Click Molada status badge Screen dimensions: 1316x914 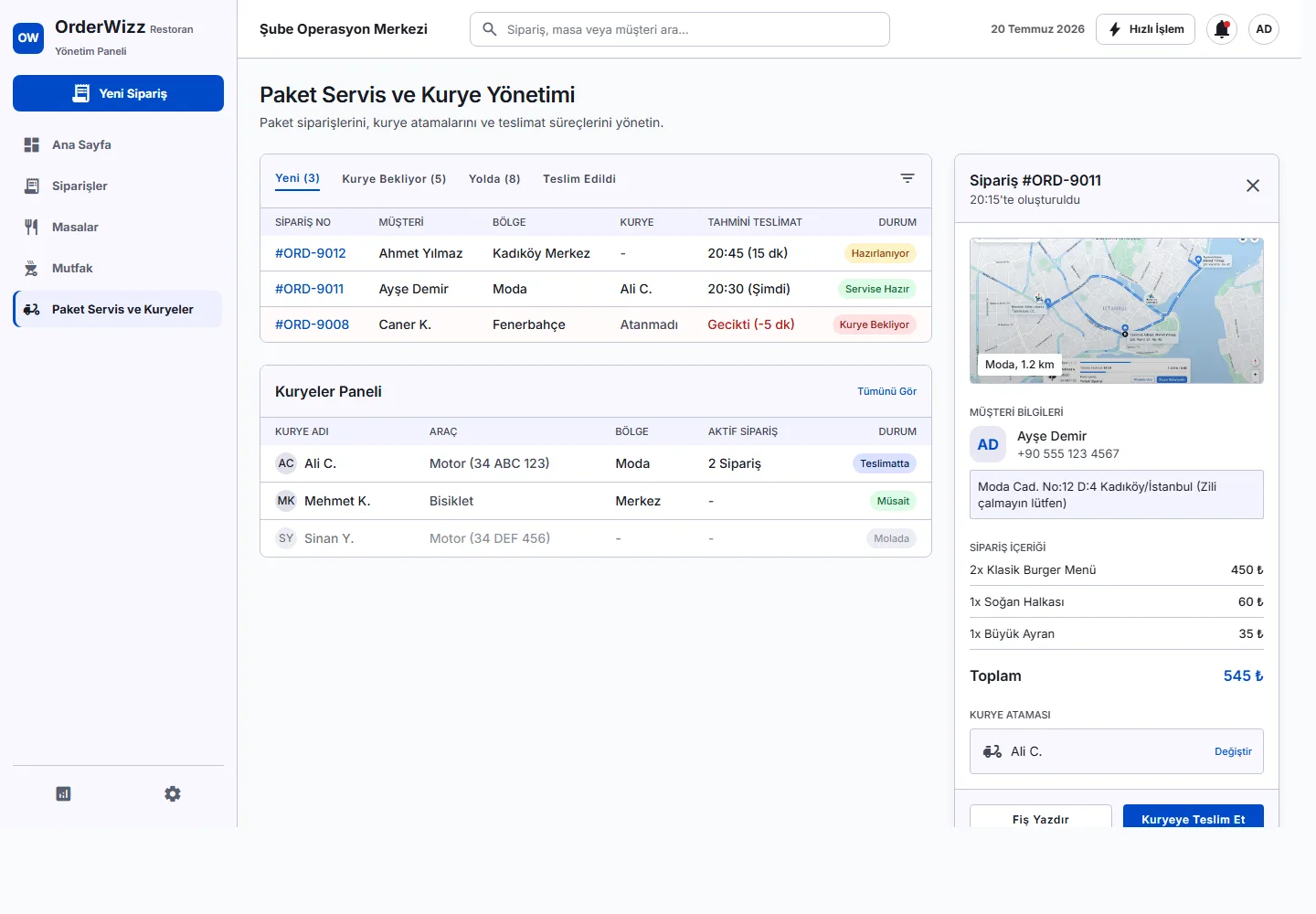pyautogui.click(x=891, y=538)
